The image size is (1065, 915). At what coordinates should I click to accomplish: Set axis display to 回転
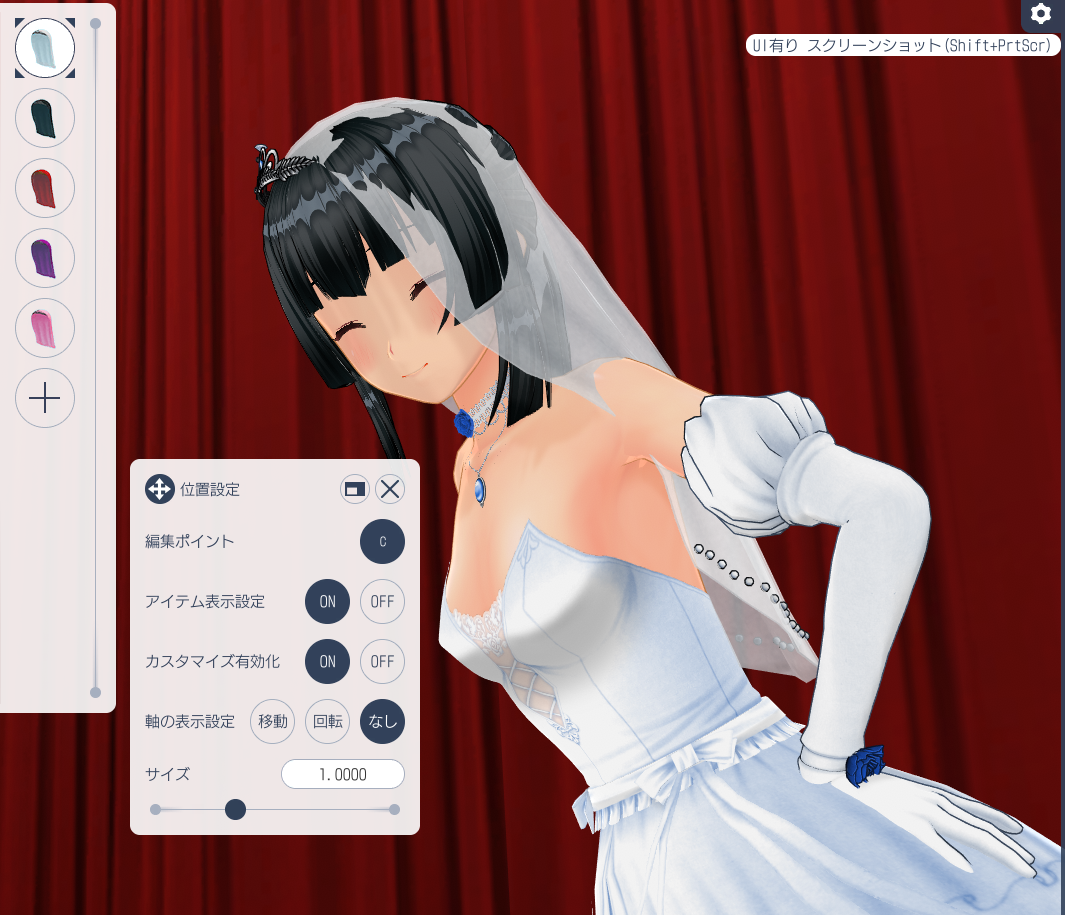[x=327, y=721]
